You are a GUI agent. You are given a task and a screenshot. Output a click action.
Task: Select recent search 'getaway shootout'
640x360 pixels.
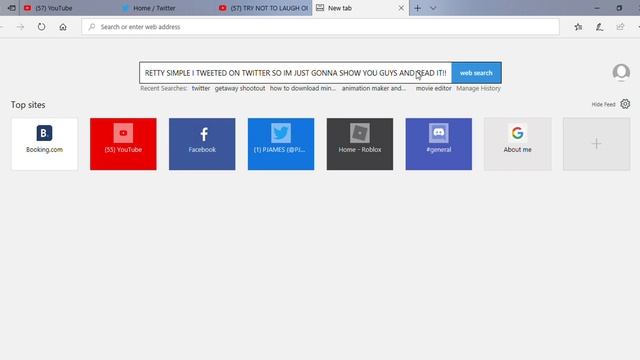[240, 88]
